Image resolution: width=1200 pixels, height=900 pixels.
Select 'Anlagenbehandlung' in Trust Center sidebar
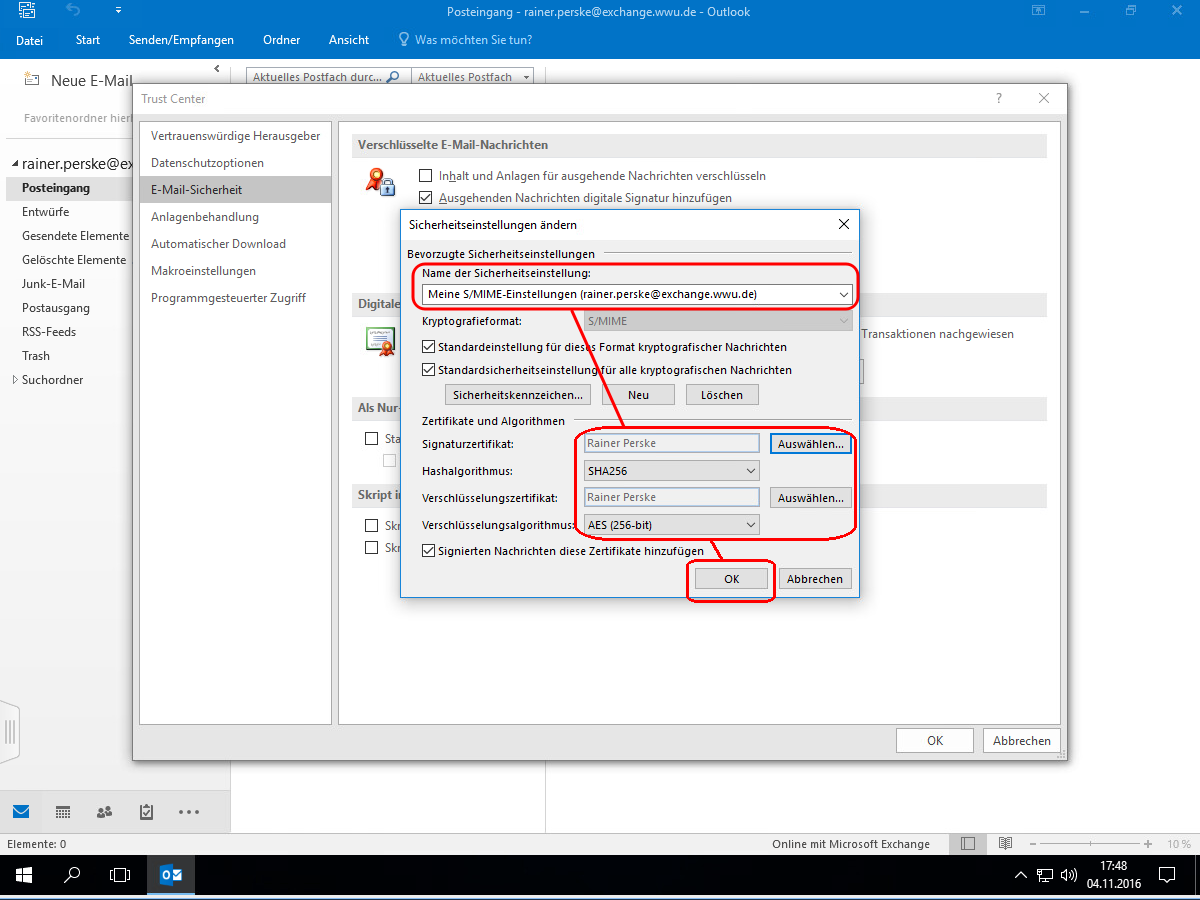[x=205, y=217]
